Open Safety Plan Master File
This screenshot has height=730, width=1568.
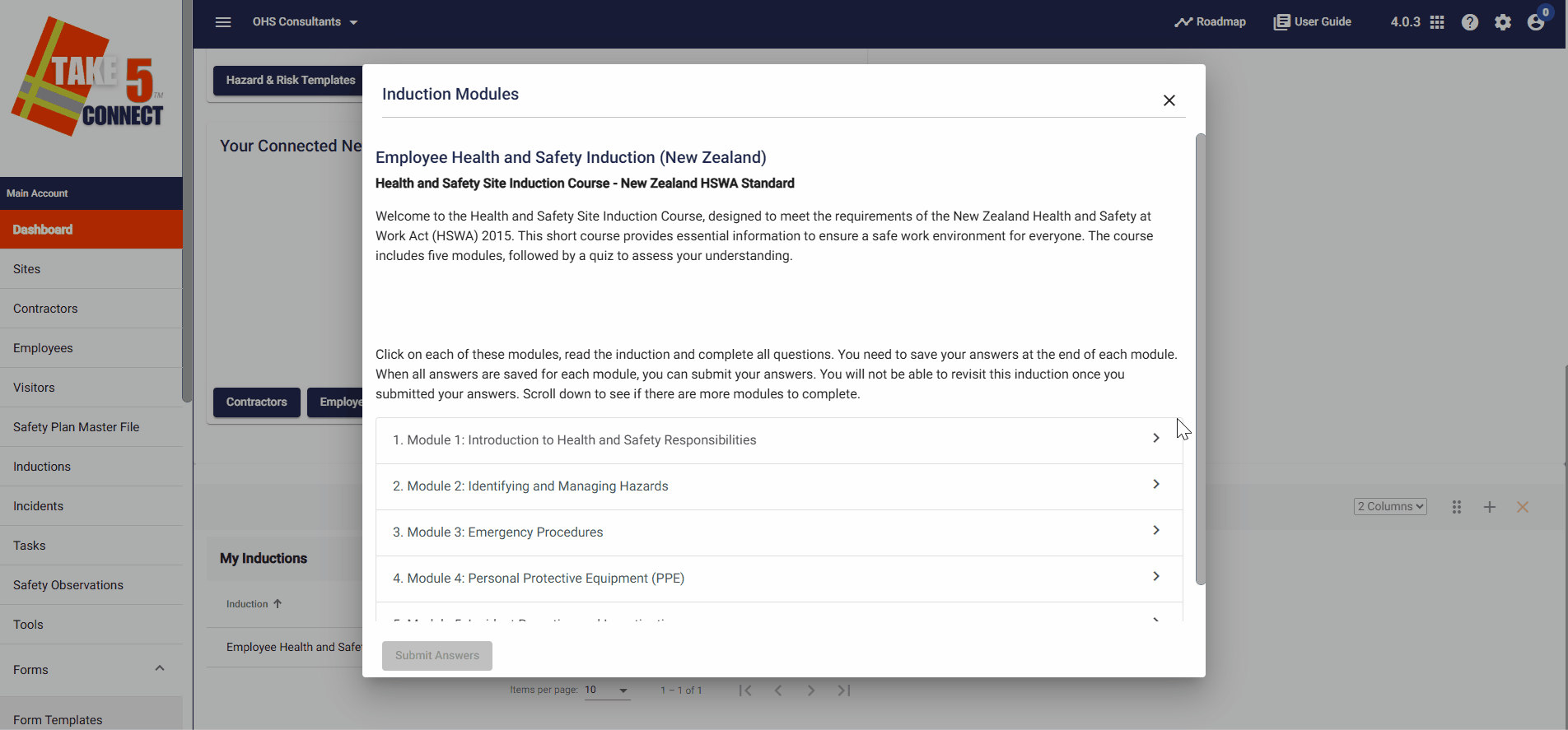pos(91,427)
